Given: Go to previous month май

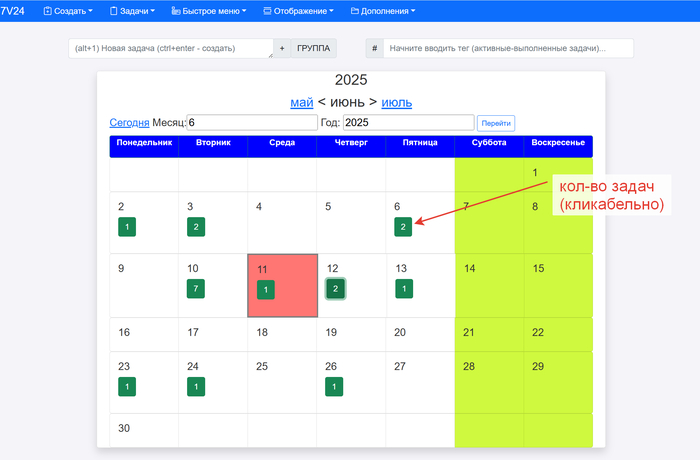Looking at the screenshot, I should (302, 102).
